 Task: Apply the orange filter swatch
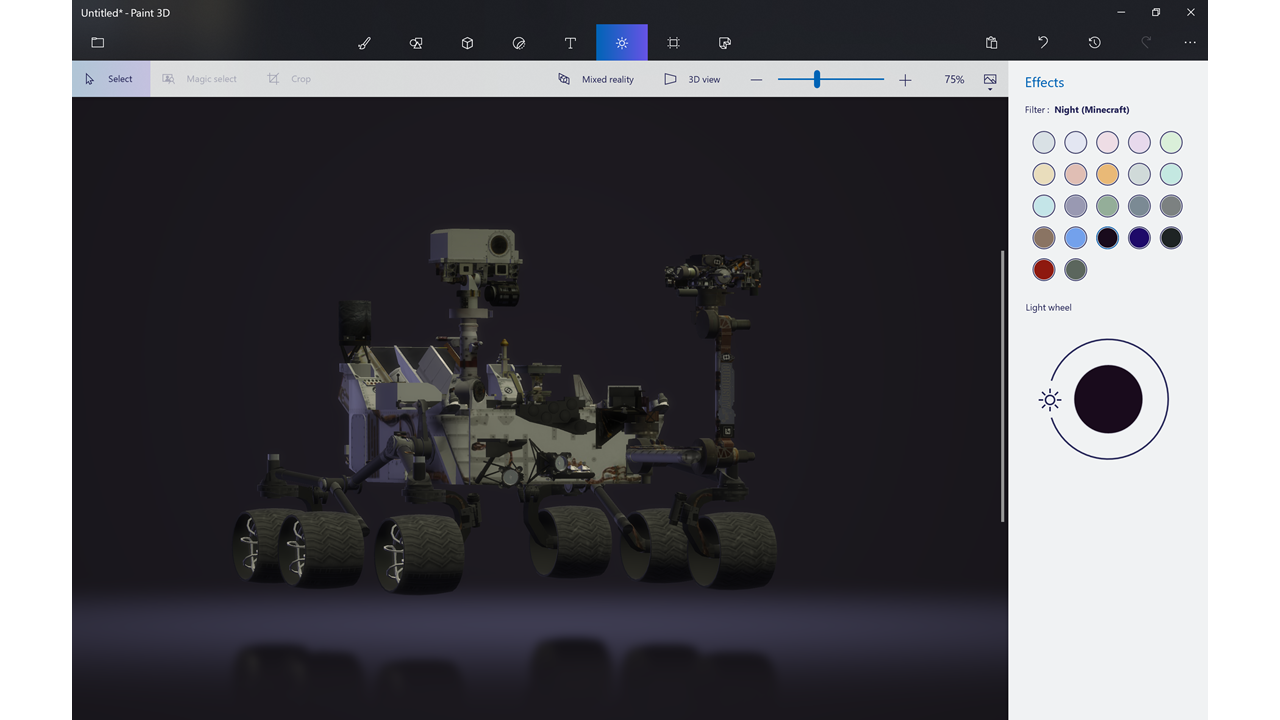tap(1107, 174)
